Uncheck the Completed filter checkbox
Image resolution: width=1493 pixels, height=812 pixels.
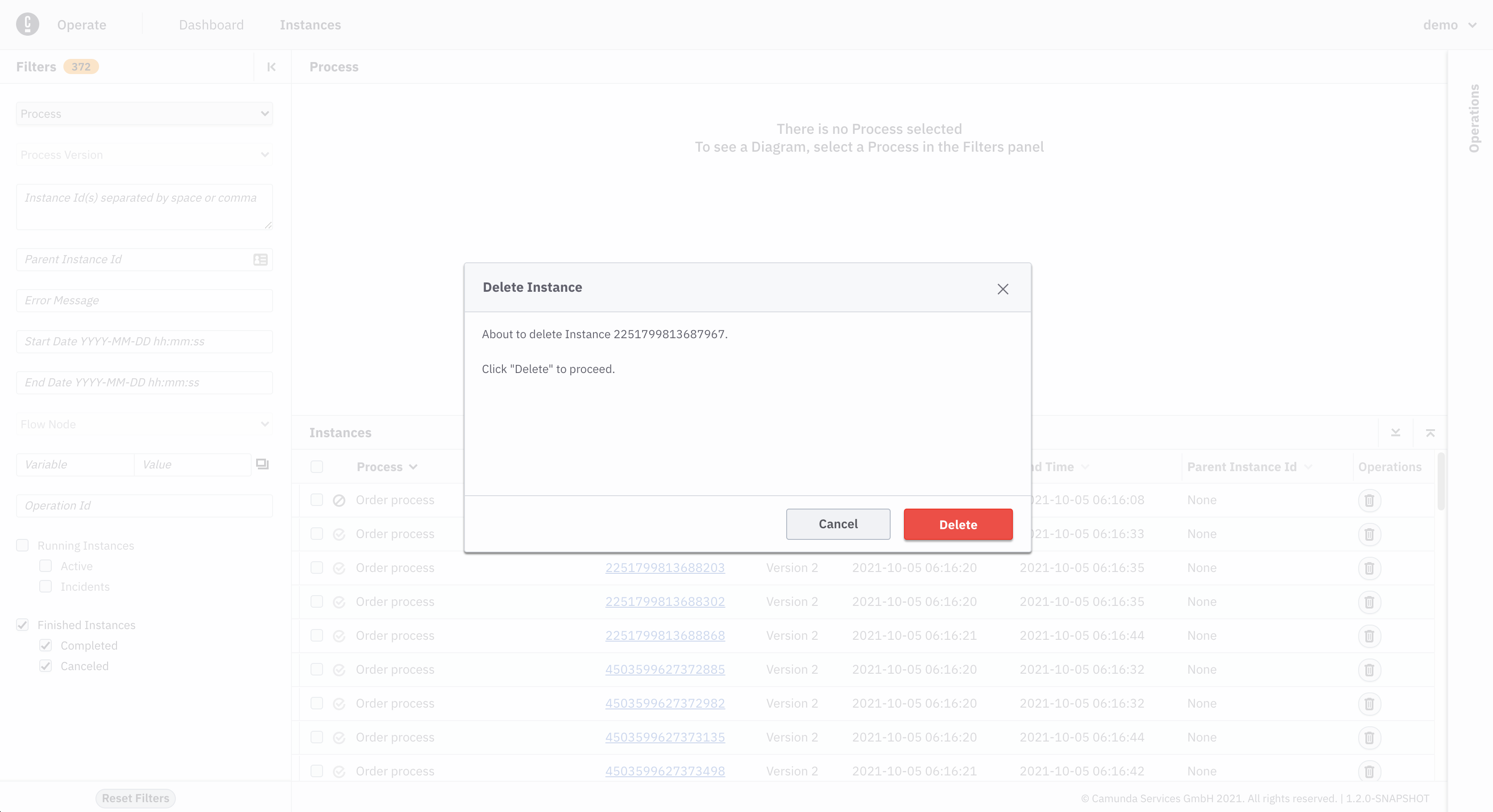[46, 645]
